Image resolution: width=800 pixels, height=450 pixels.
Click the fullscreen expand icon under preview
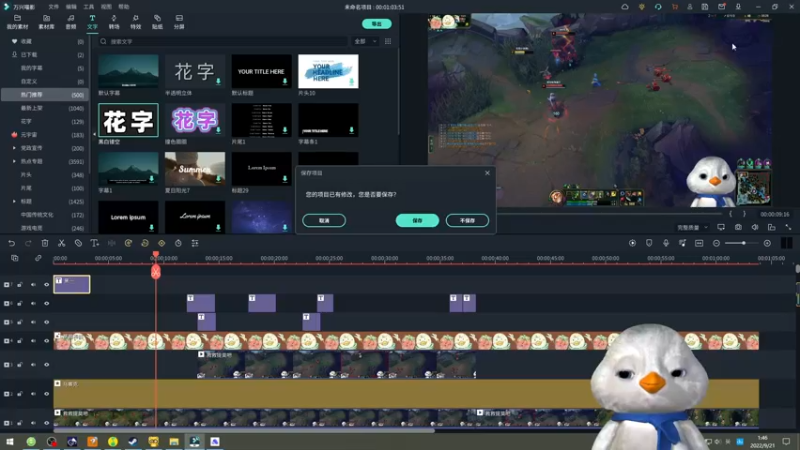coord(788,227)
